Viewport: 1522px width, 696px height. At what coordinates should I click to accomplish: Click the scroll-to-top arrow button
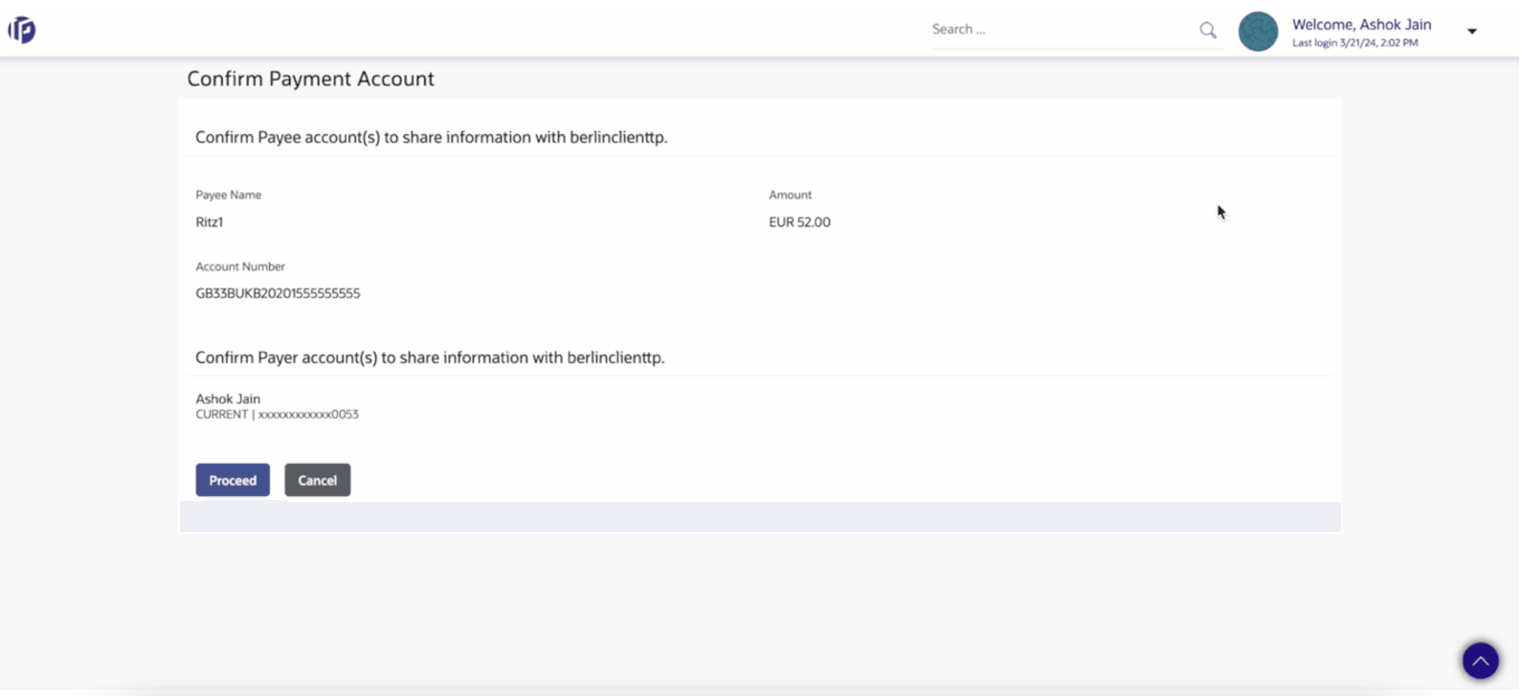tap(1480, 660)
